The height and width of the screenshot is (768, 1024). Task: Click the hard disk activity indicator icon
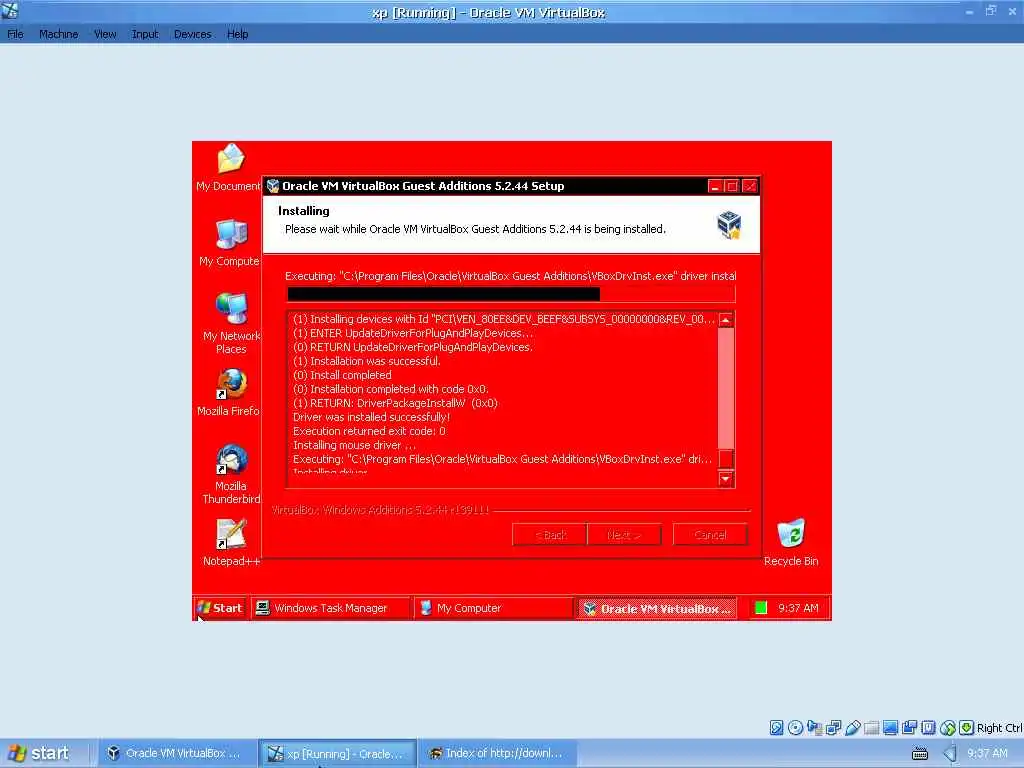coord(776,728)
